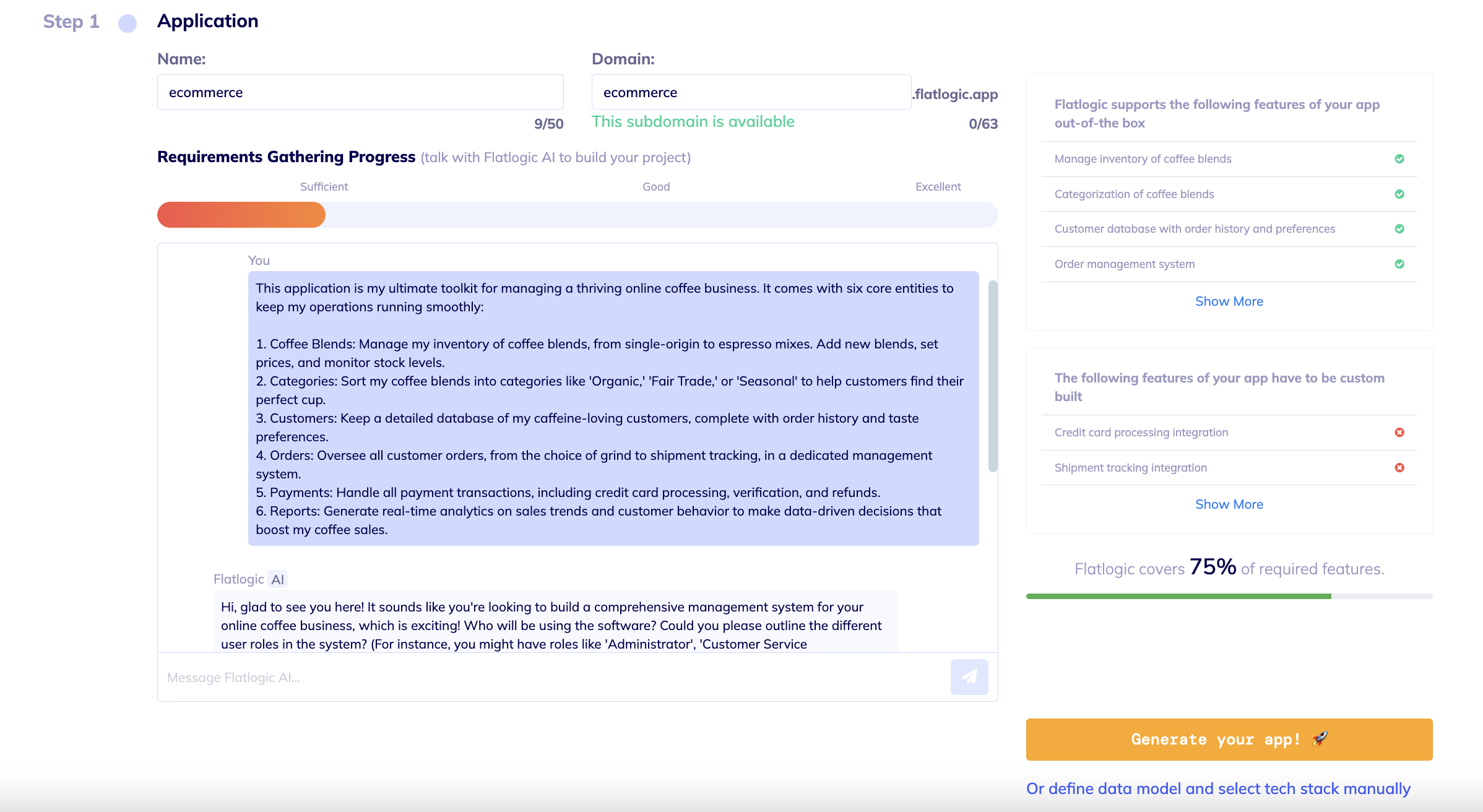
Task: Click the 'Flatlogic AI' sender label
Action: coord(249,579)
